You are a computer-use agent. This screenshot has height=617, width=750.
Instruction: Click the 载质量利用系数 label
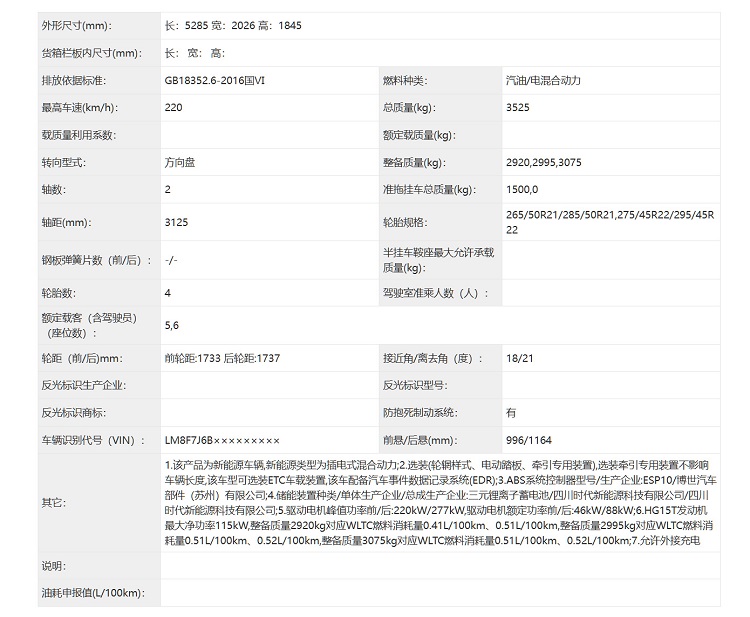pyautogui.click(x=79, y=135)
